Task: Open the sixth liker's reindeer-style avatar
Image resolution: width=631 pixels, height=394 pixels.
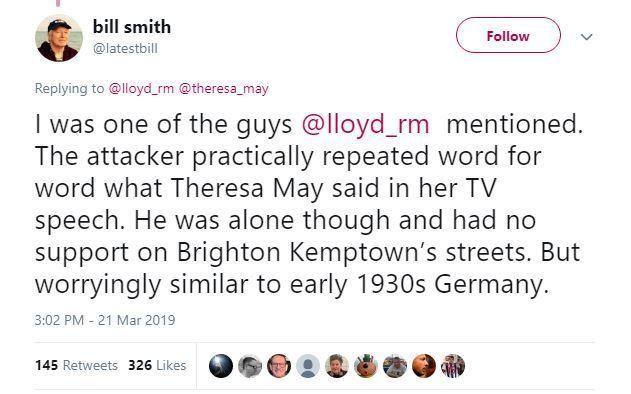Action: (366, 366)
